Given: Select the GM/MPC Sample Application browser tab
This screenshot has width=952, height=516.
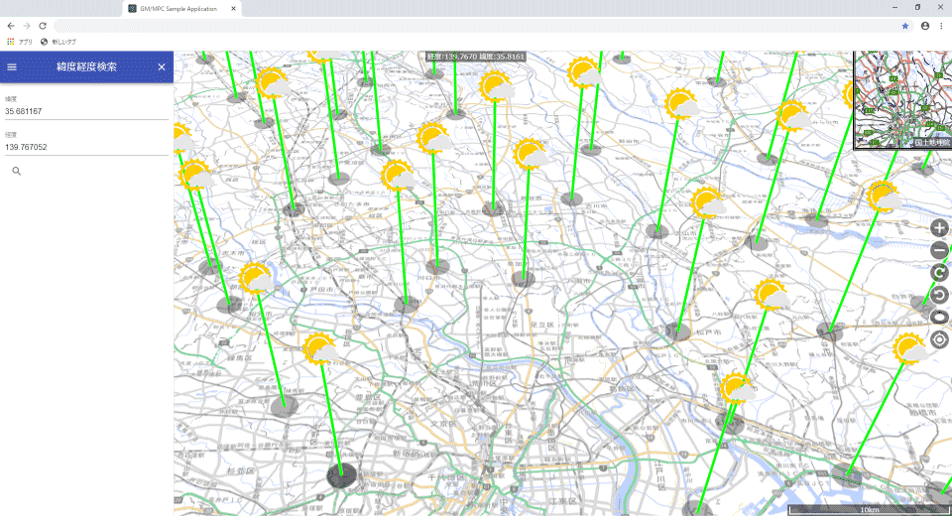Looking at the screenshot, I should click(x=180, y=8).
